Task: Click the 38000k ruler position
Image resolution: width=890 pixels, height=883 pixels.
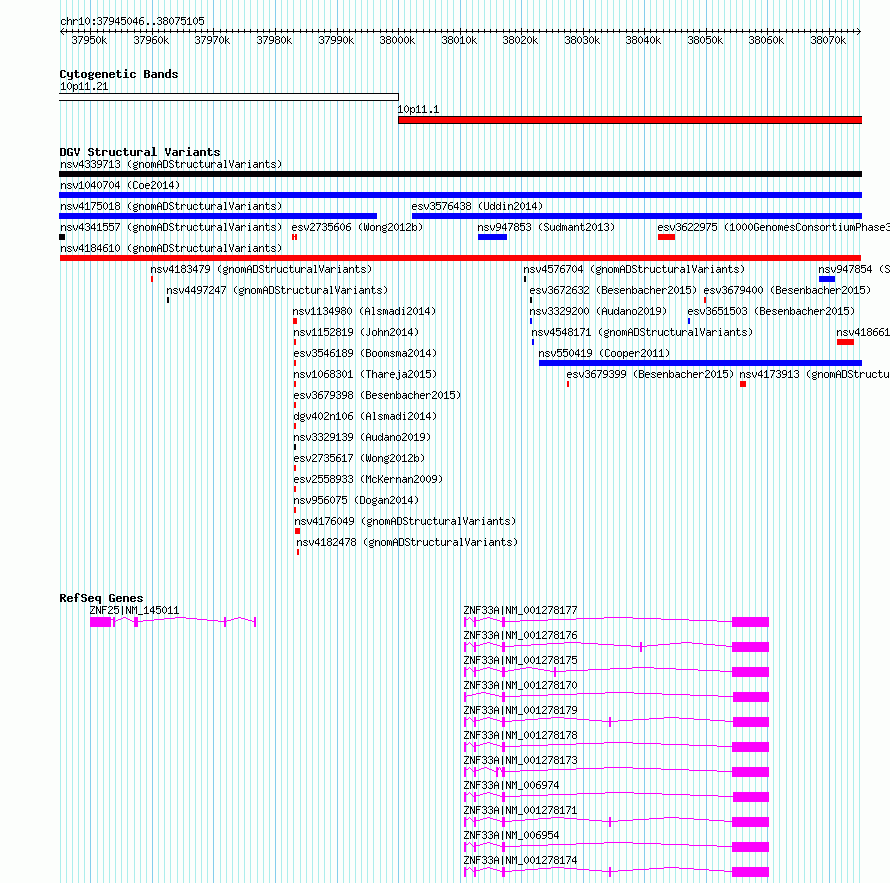Action: point(397,40)
